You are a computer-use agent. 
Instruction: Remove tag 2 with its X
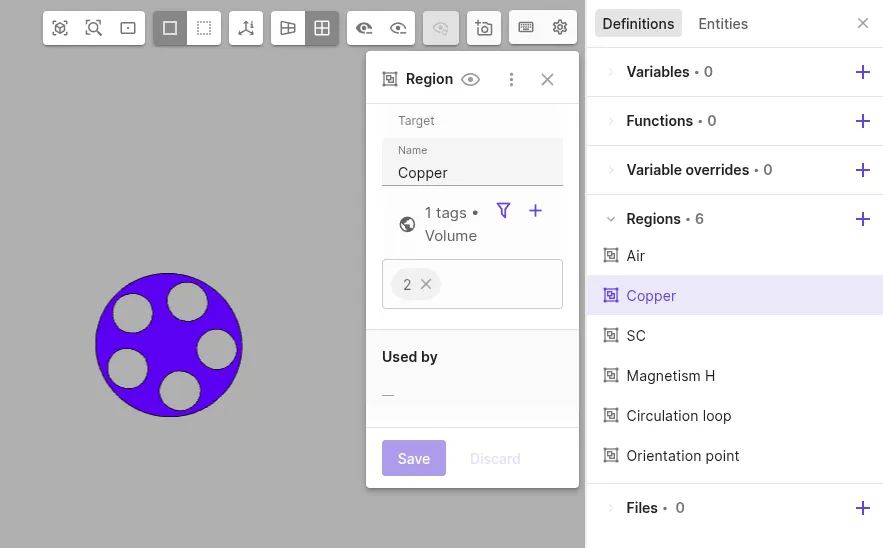click(x=426, y=284)
